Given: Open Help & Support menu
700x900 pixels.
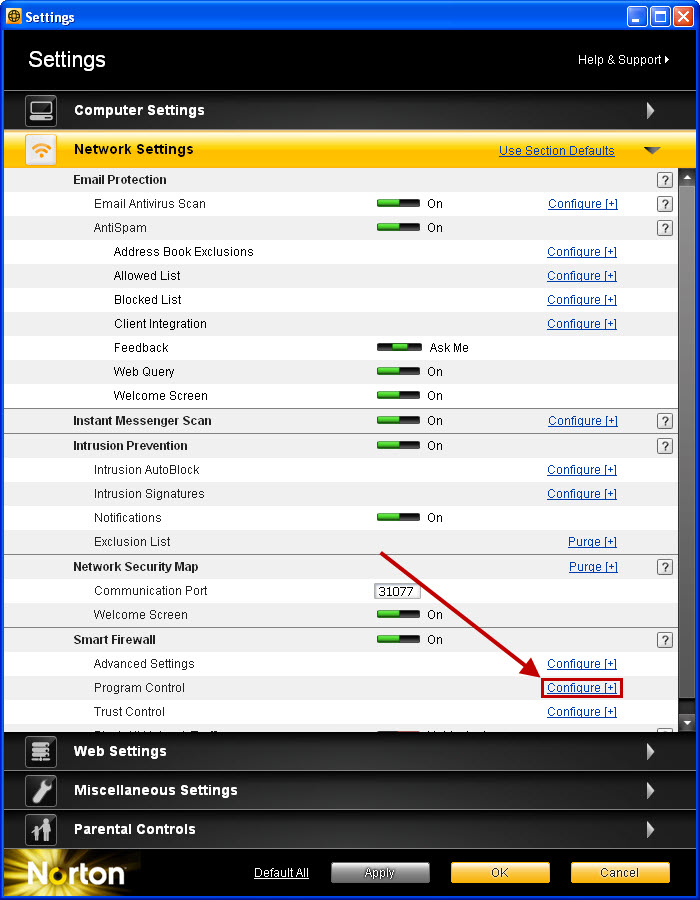Looking at the screenshot, I should tap(623, 60).
